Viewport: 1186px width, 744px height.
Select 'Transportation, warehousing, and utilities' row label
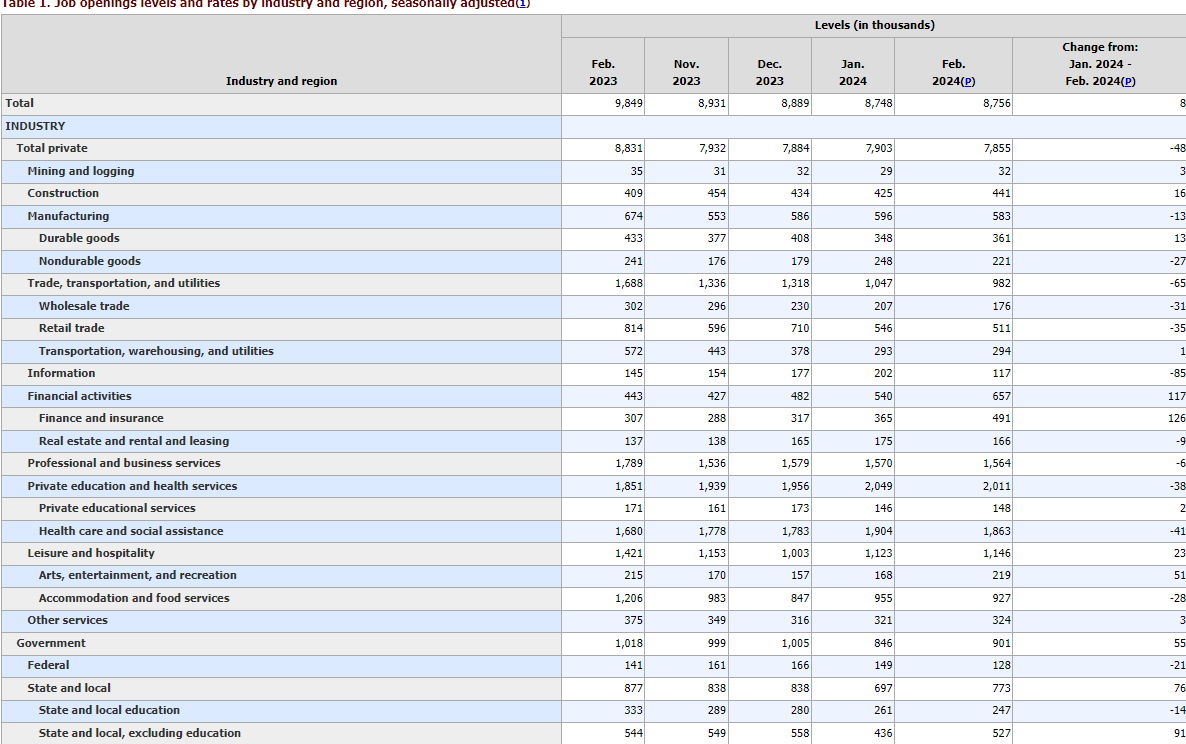157,351
